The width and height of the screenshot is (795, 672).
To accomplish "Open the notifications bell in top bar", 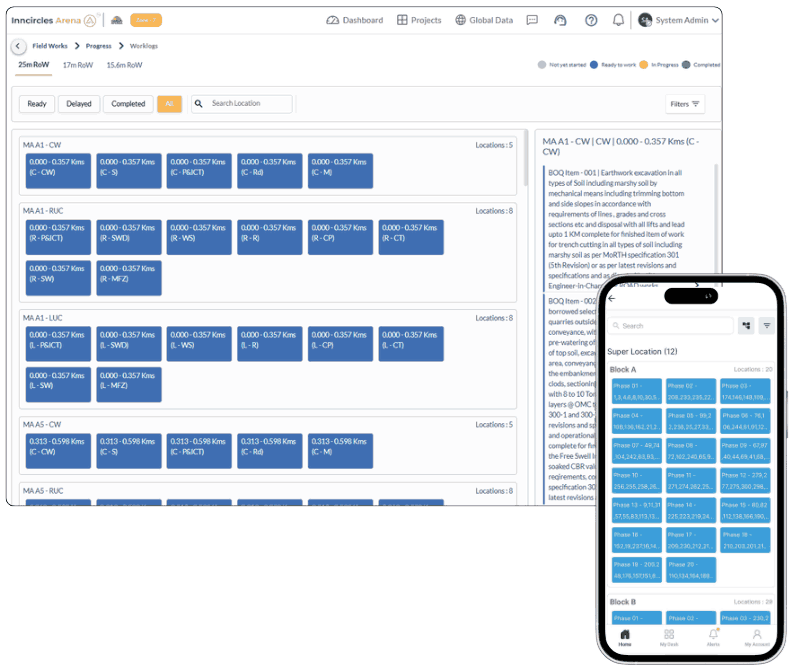I will click(618, 20).
